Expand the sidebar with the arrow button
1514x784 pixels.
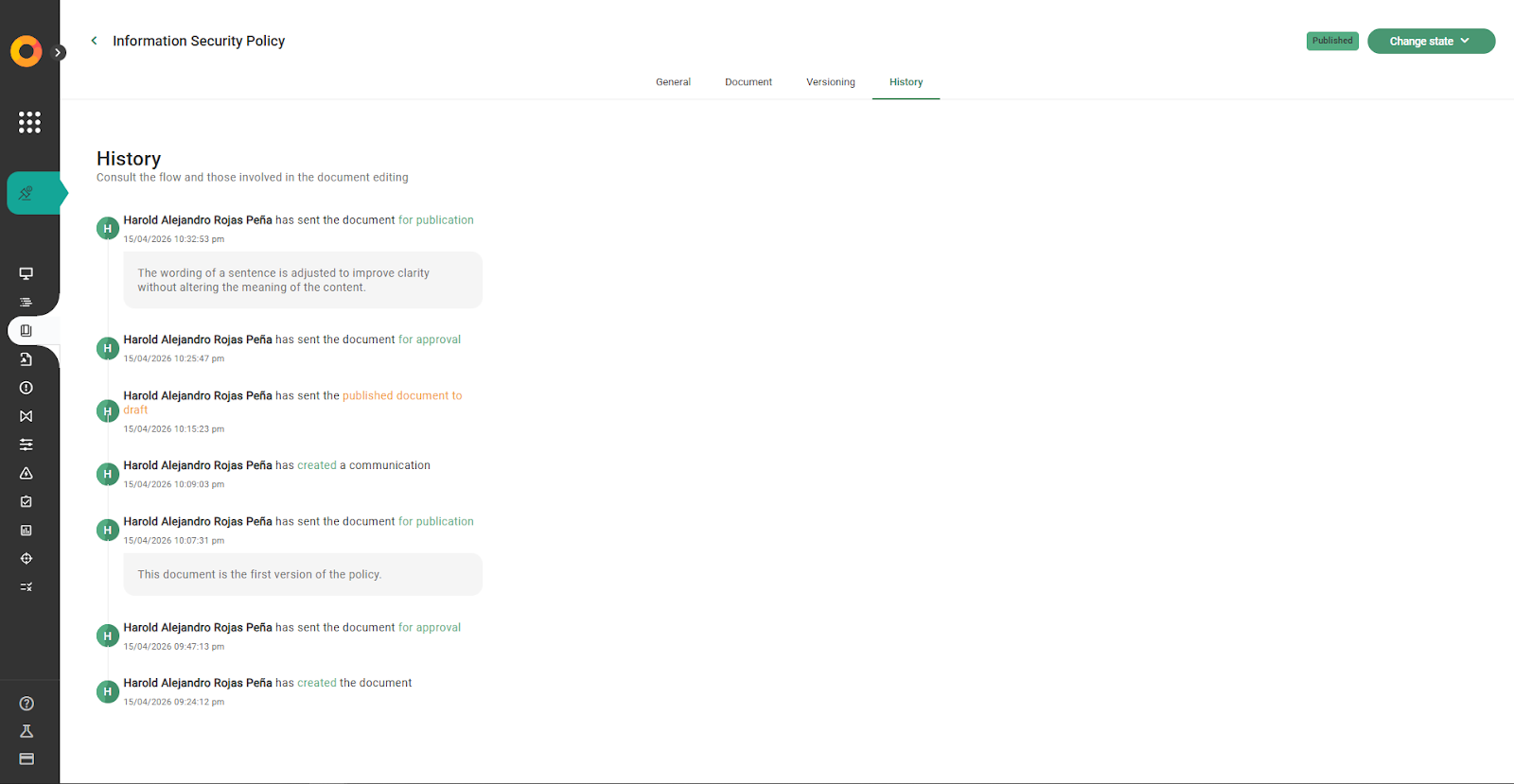point(59,53)
